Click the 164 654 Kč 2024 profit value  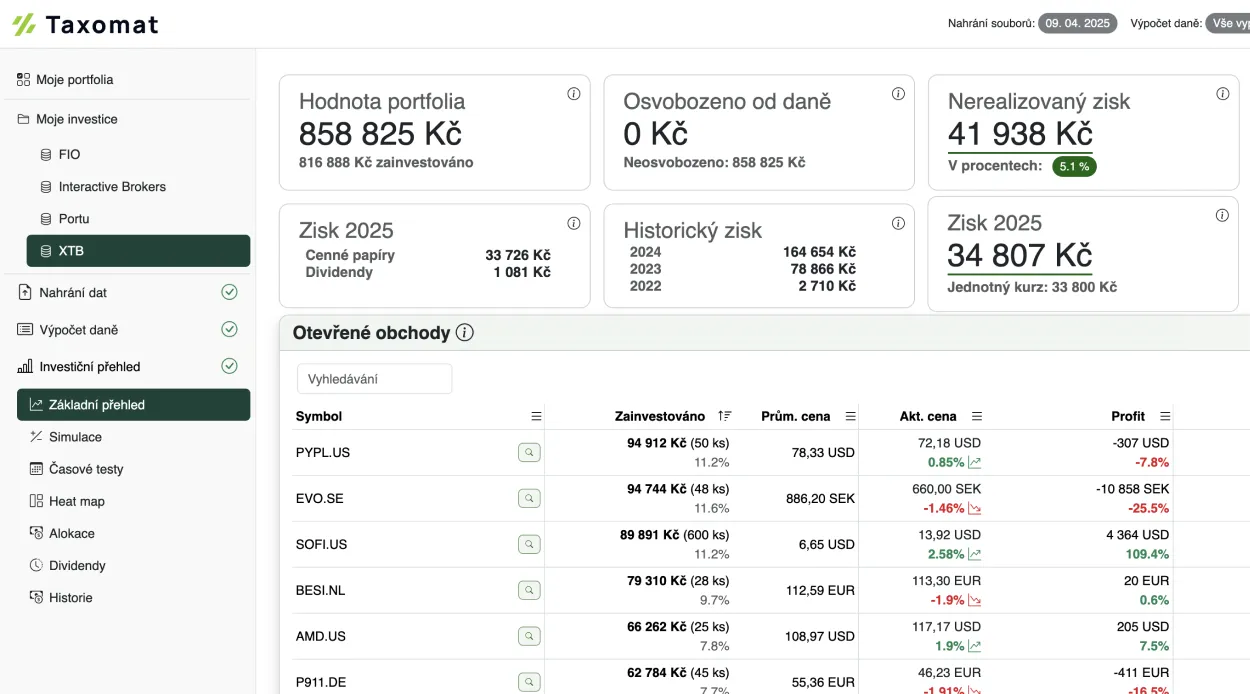tap(819, 252)
